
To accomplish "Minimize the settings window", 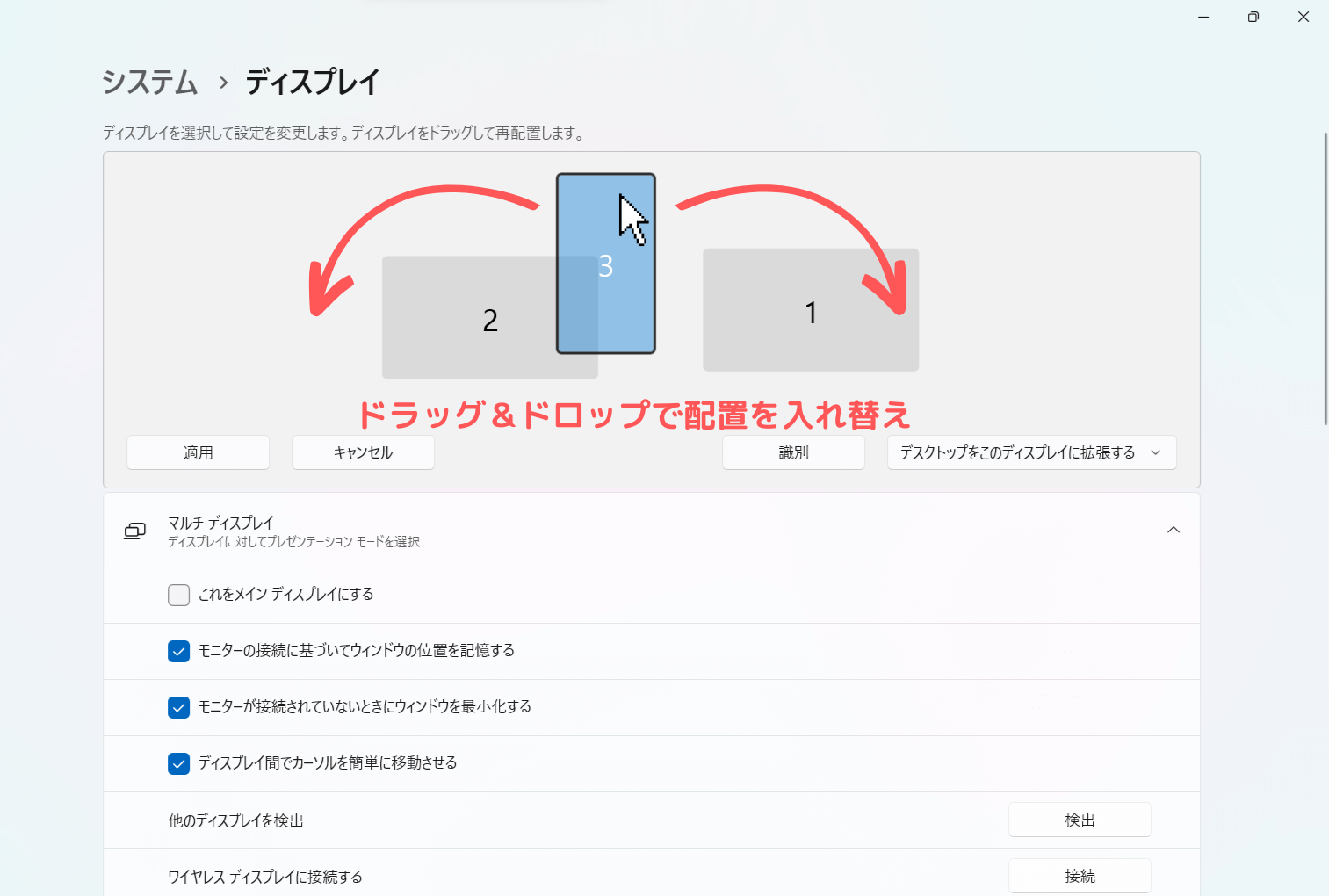I will coord(1203,17).
